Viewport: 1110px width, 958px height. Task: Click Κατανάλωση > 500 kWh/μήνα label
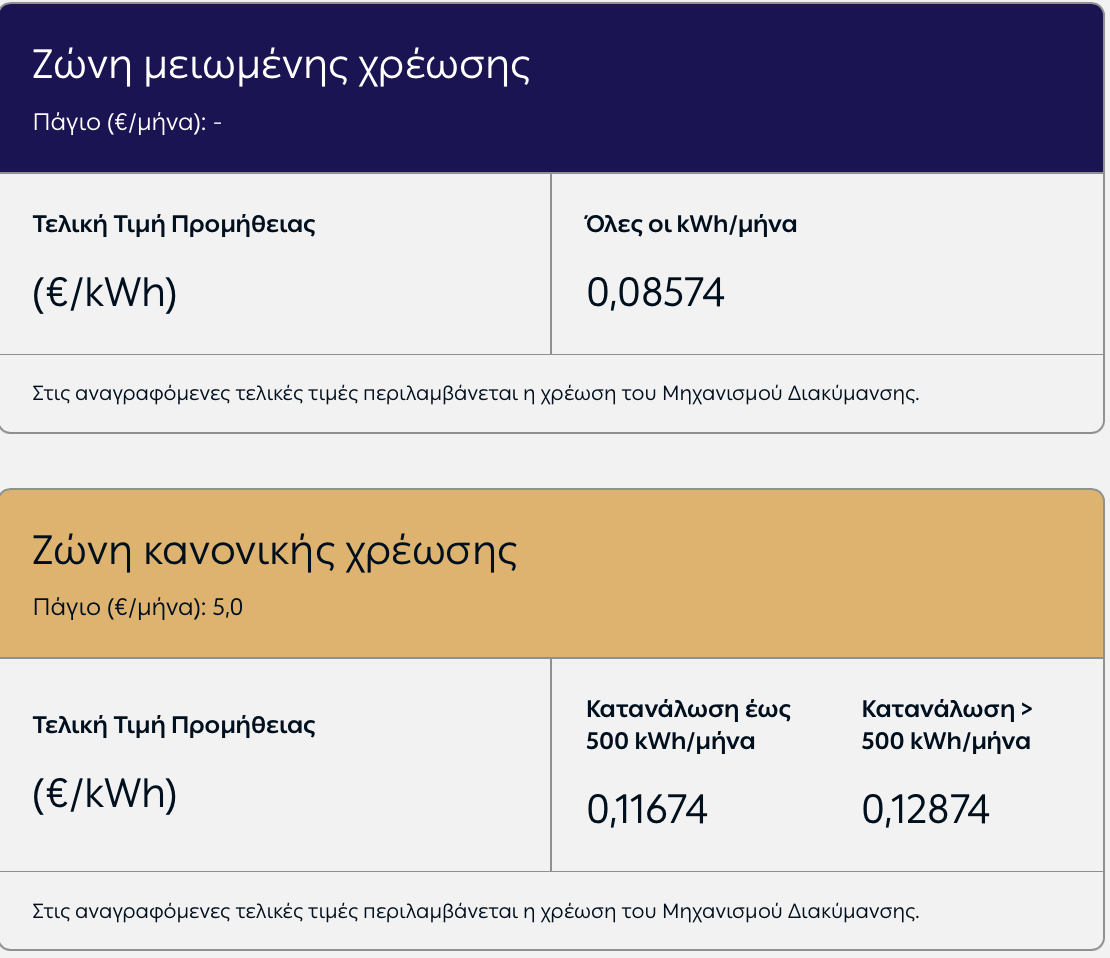pyautogui.click(x=946, y=725)
